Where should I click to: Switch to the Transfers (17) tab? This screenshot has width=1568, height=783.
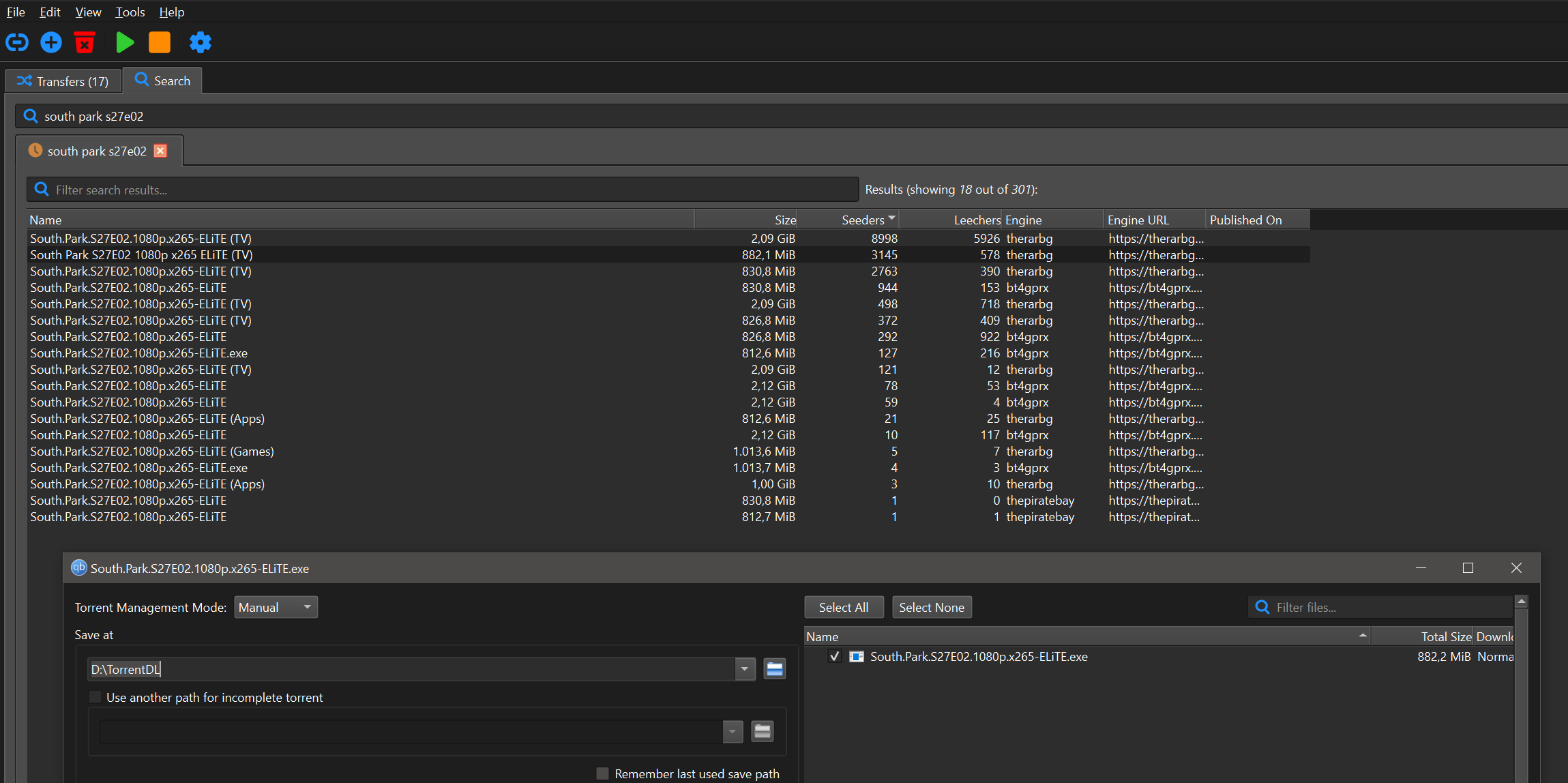click(x=63, y=81)
